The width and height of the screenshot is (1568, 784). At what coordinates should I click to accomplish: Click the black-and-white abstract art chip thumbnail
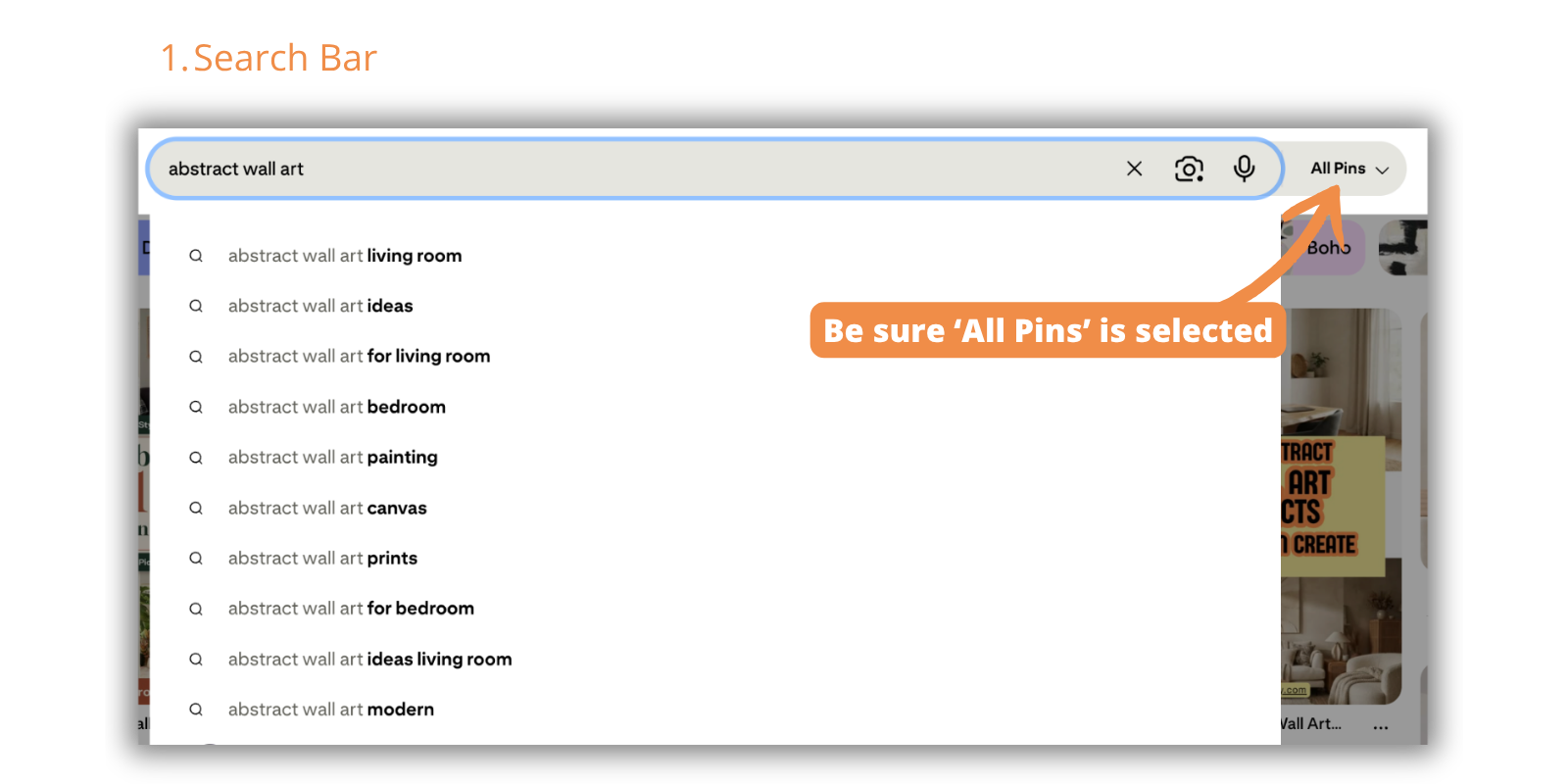[x=1402, y=248]
